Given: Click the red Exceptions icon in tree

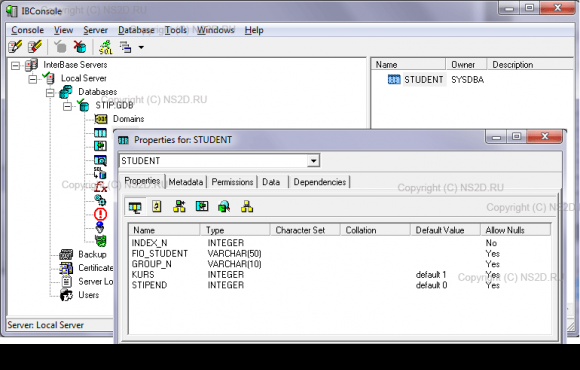Looking at the screenshot, I should (x=100, y=214).
